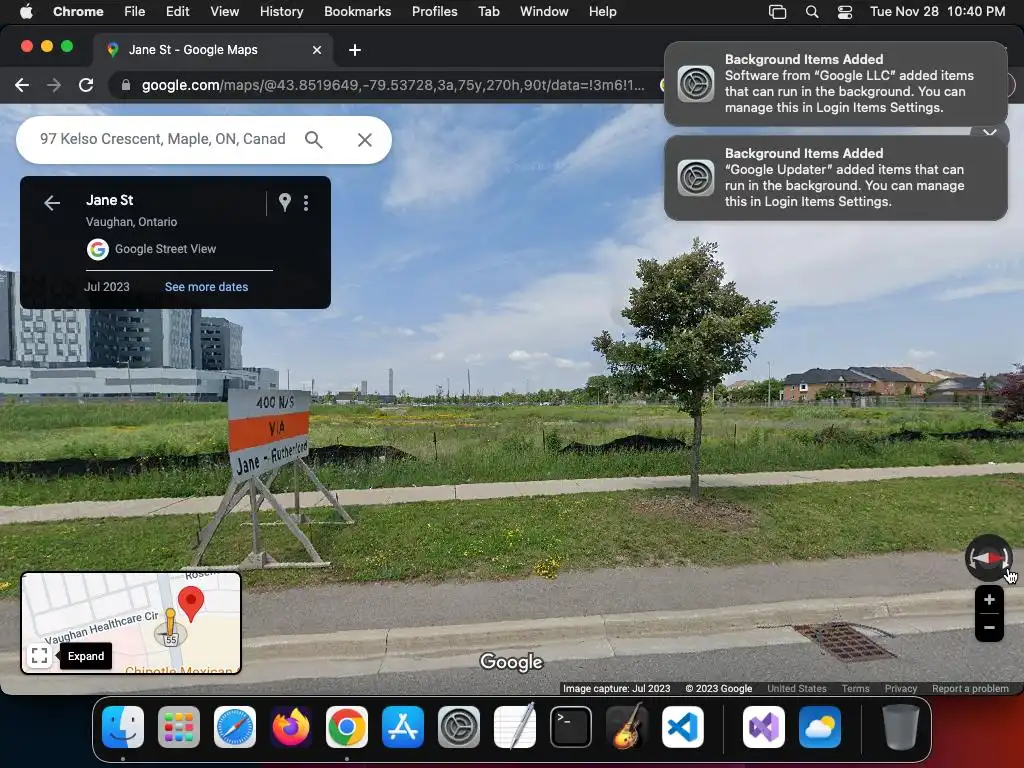1024x768 pixels.
Task: Open the View menu
Action: pos(224,12)
